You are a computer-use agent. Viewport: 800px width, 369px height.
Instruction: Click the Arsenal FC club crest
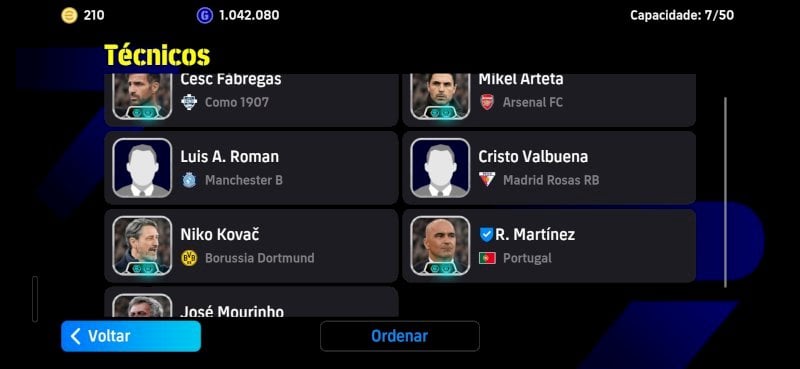pyautogui.click(x=487, y=102)
